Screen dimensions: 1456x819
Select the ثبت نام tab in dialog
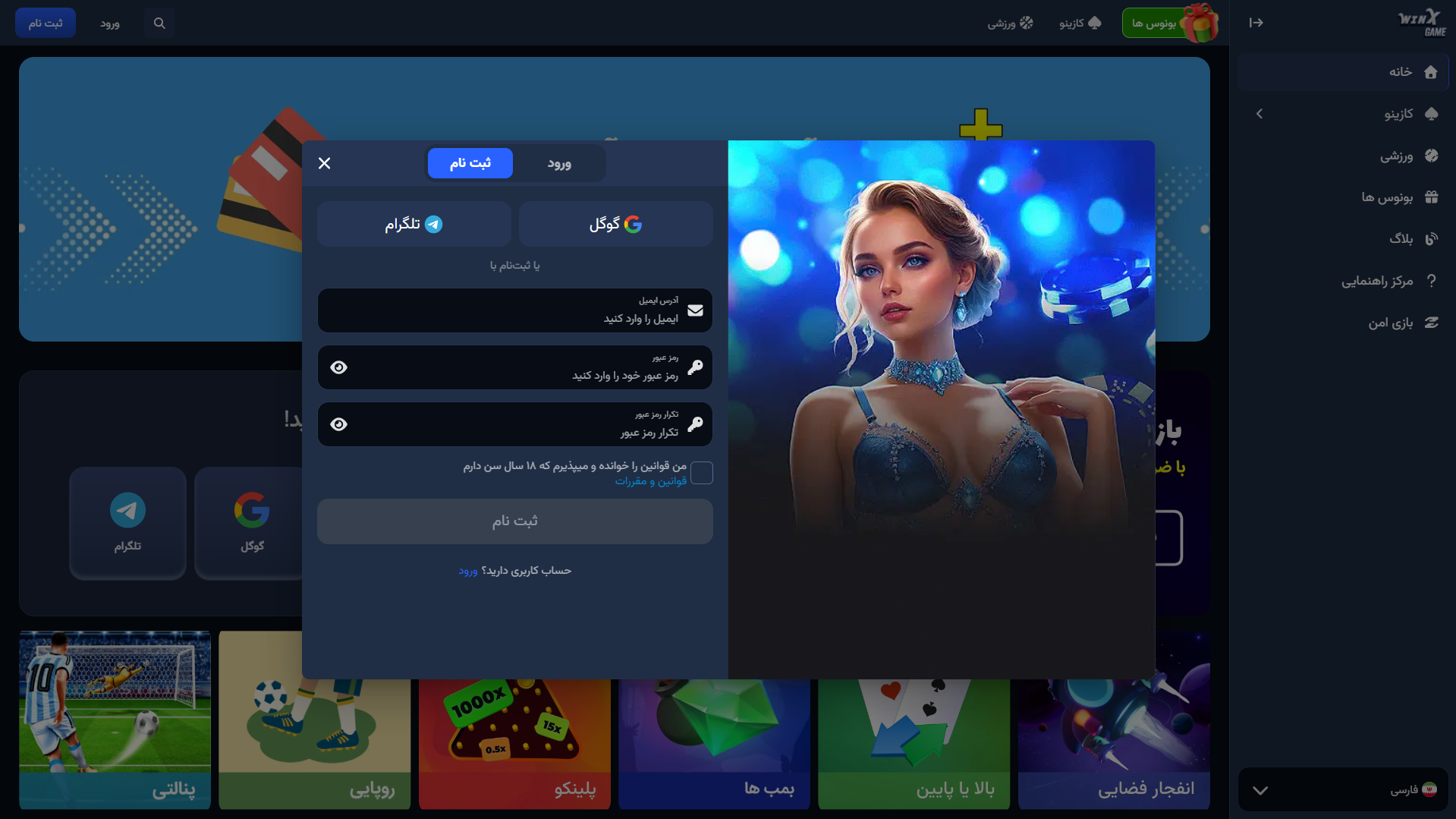470,163
